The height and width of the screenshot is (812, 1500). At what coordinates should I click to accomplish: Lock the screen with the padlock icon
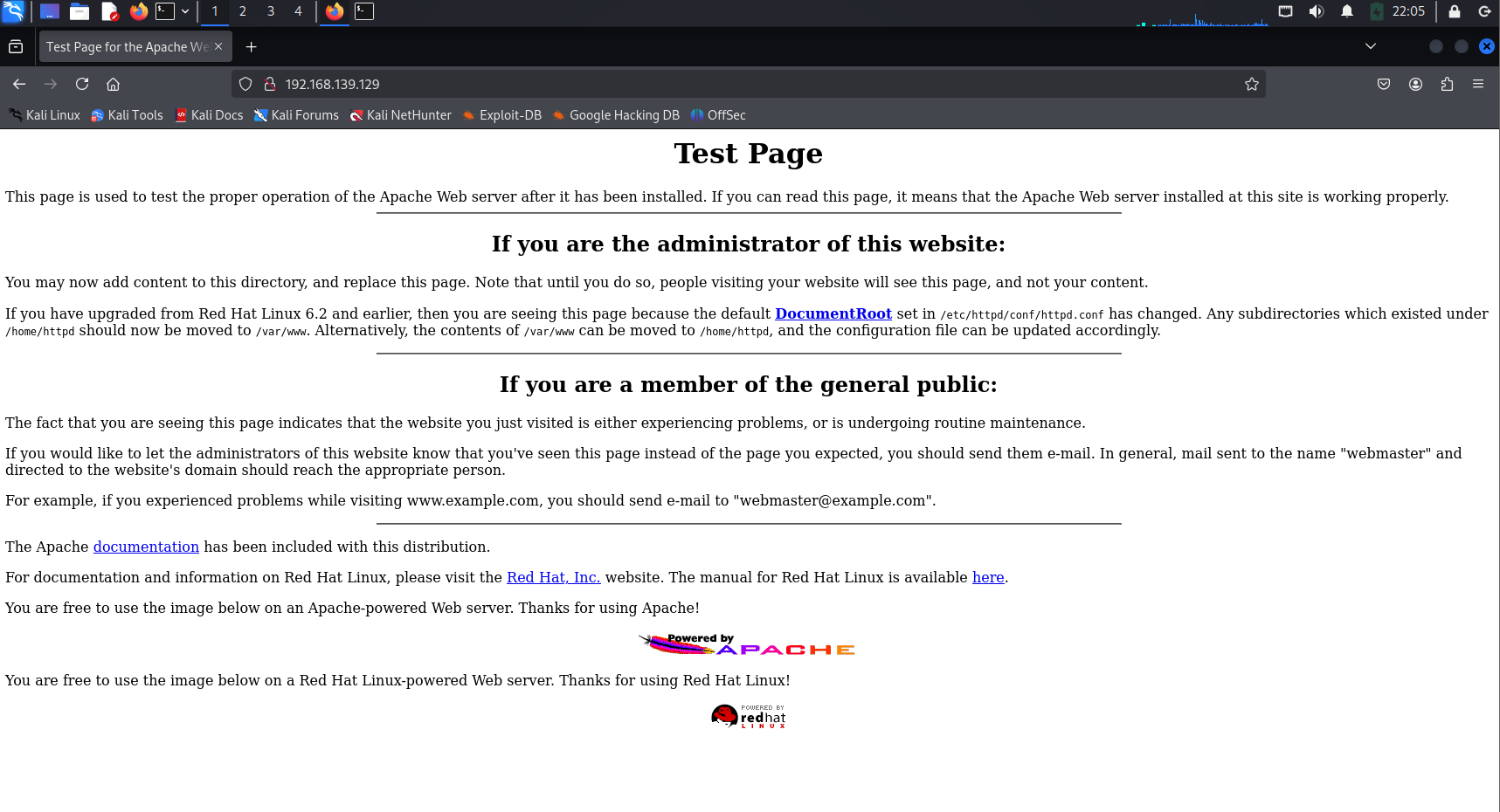pos(1455,11)
